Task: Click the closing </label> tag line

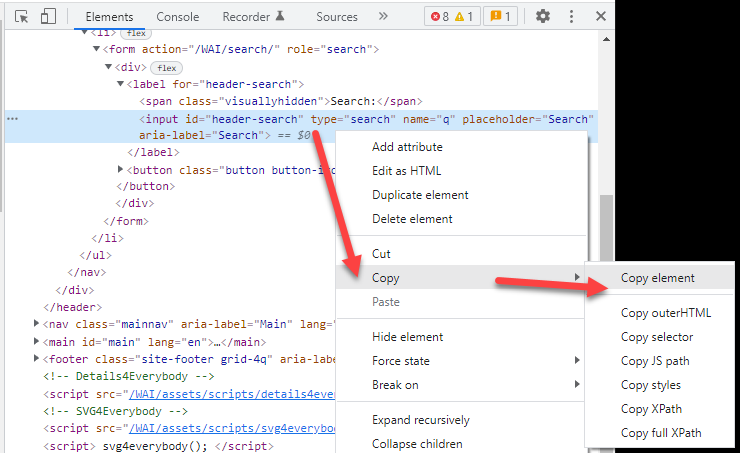Action: (x=153, y=152)
